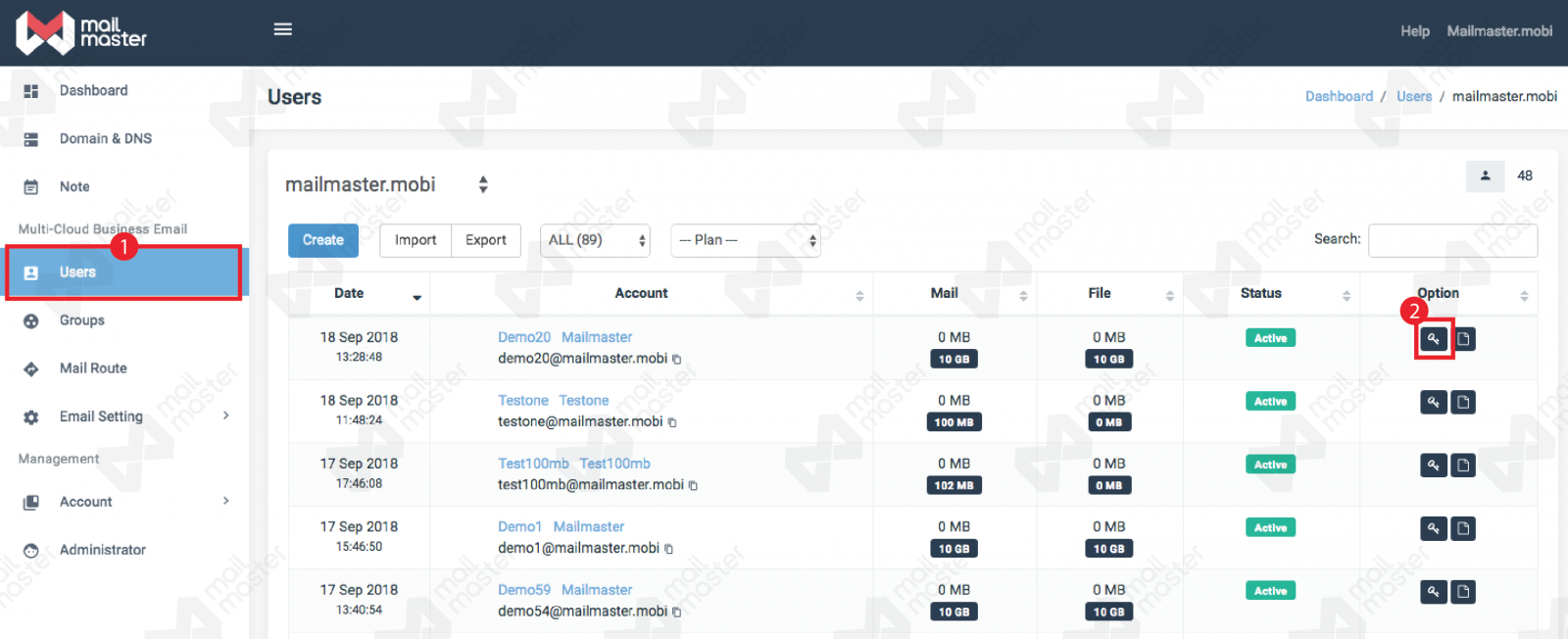The width and height of the screenshot is (1568, 639).
Task: Open the Test100mb Test100mb user link
Action: pyautogui.click(x=574, y=464)
